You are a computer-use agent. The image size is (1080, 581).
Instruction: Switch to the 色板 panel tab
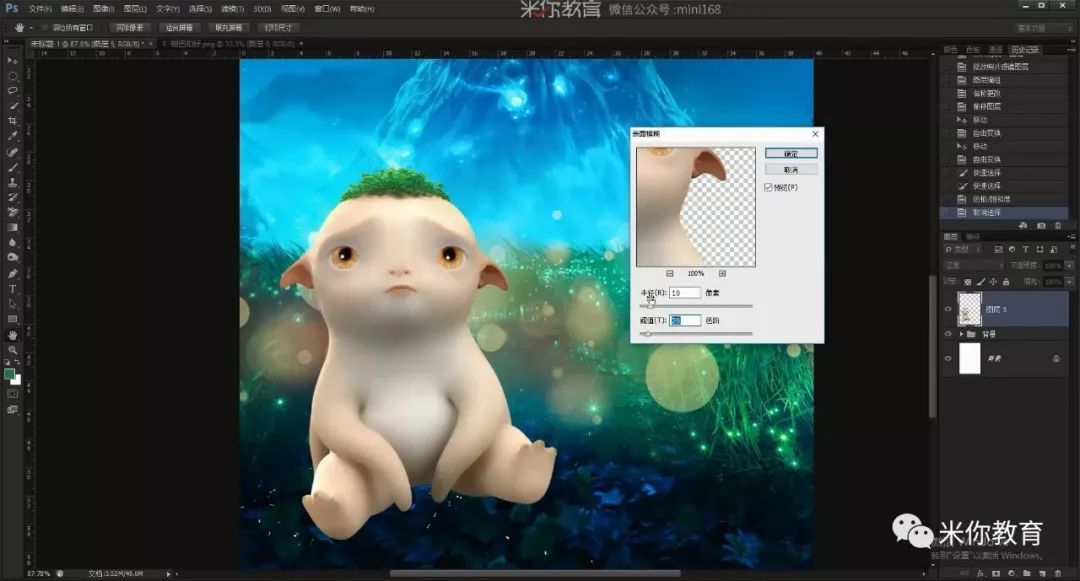point(973,50)
